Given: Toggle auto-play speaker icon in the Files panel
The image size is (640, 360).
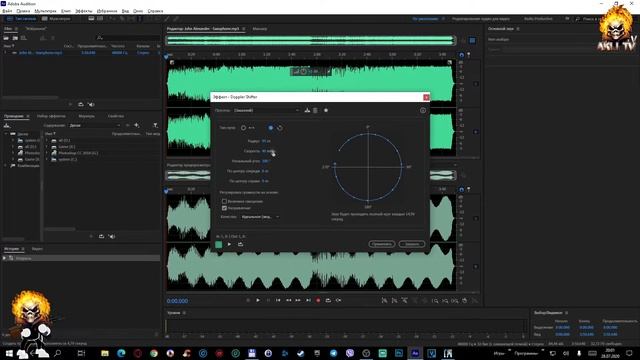Looking at the screenshot, I should point(91,104).
